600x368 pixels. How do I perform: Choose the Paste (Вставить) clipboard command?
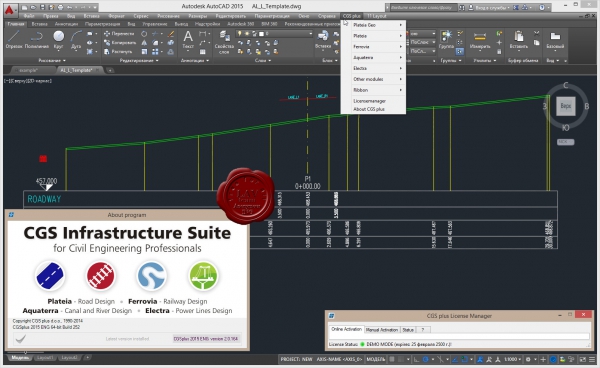[x=518, y=40]
